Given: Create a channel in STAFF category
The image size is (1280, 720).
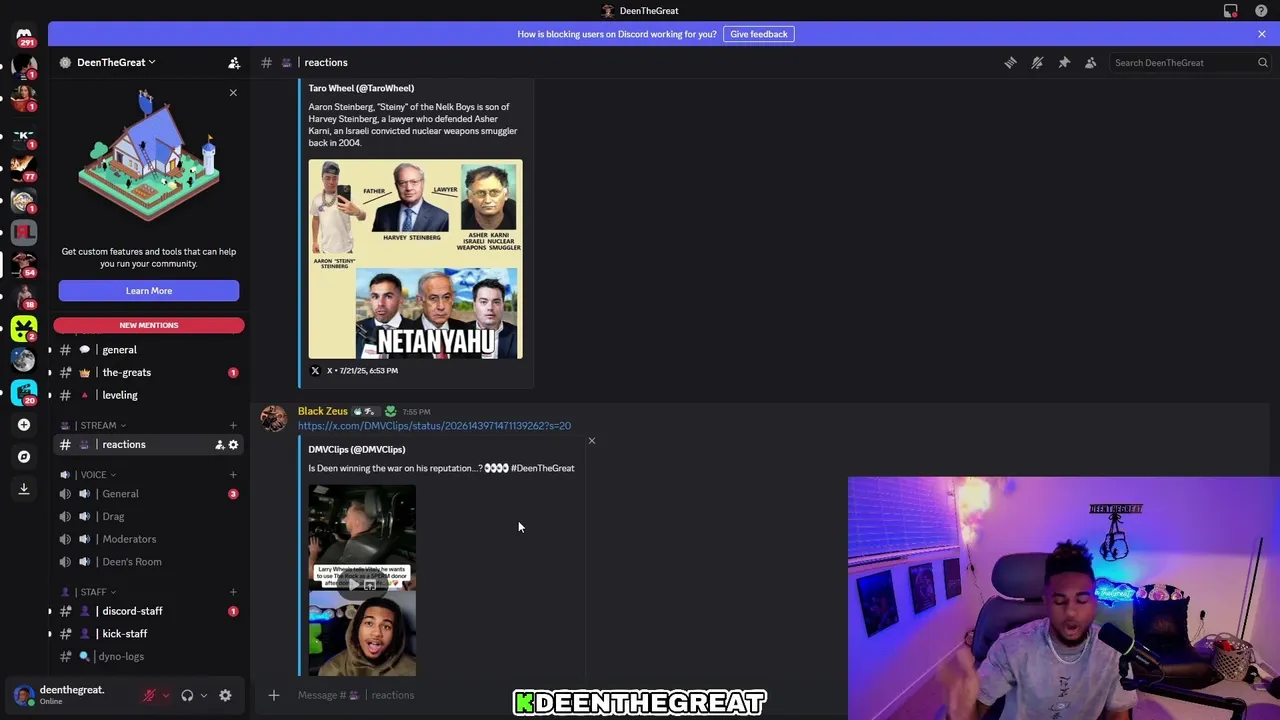Looking at the screenshot, I should [233, 592].
